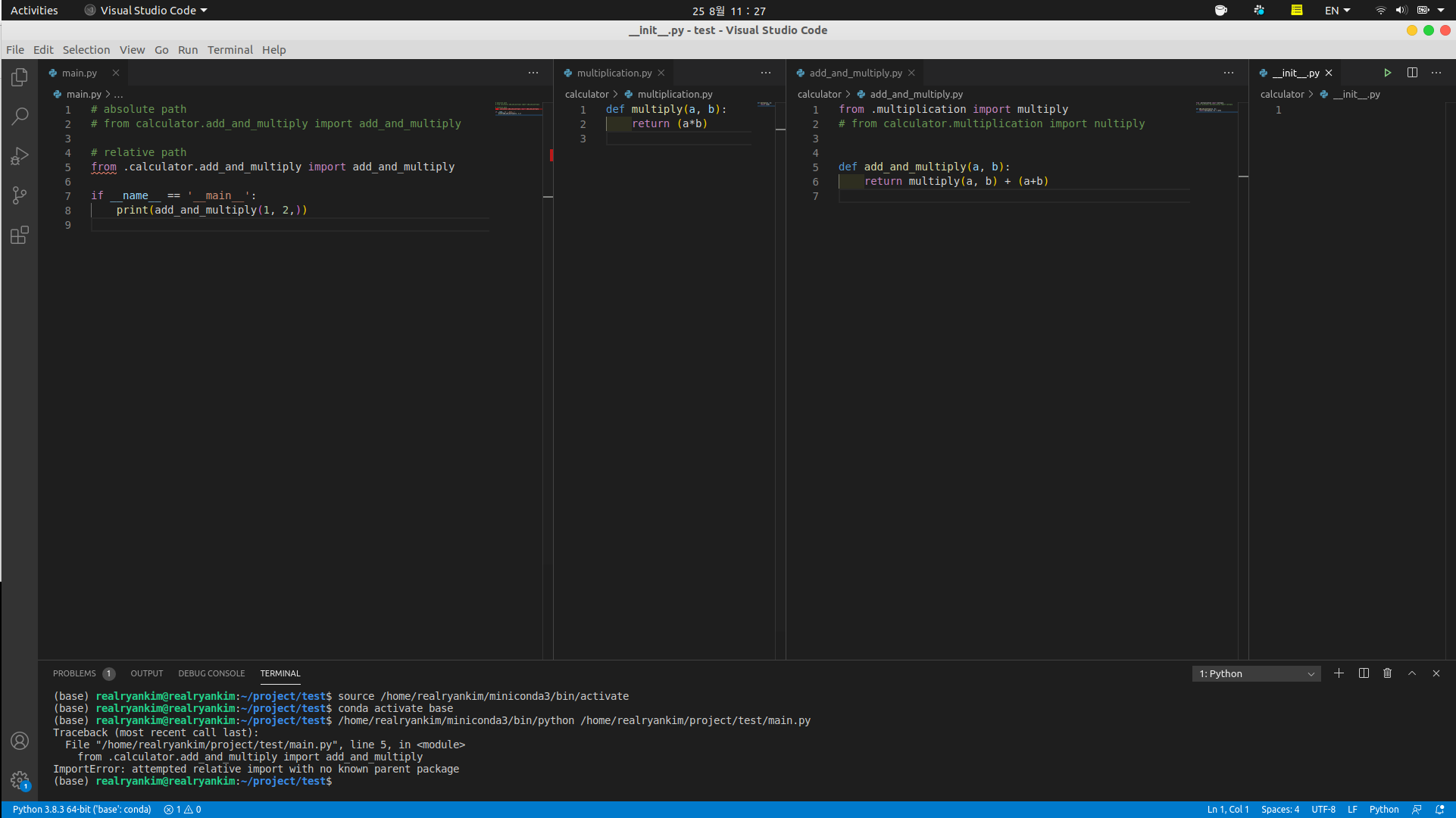Screen dimensions: 1456x818
Task: Click the notifications bell in the status bar
Action: point(1439,809)
